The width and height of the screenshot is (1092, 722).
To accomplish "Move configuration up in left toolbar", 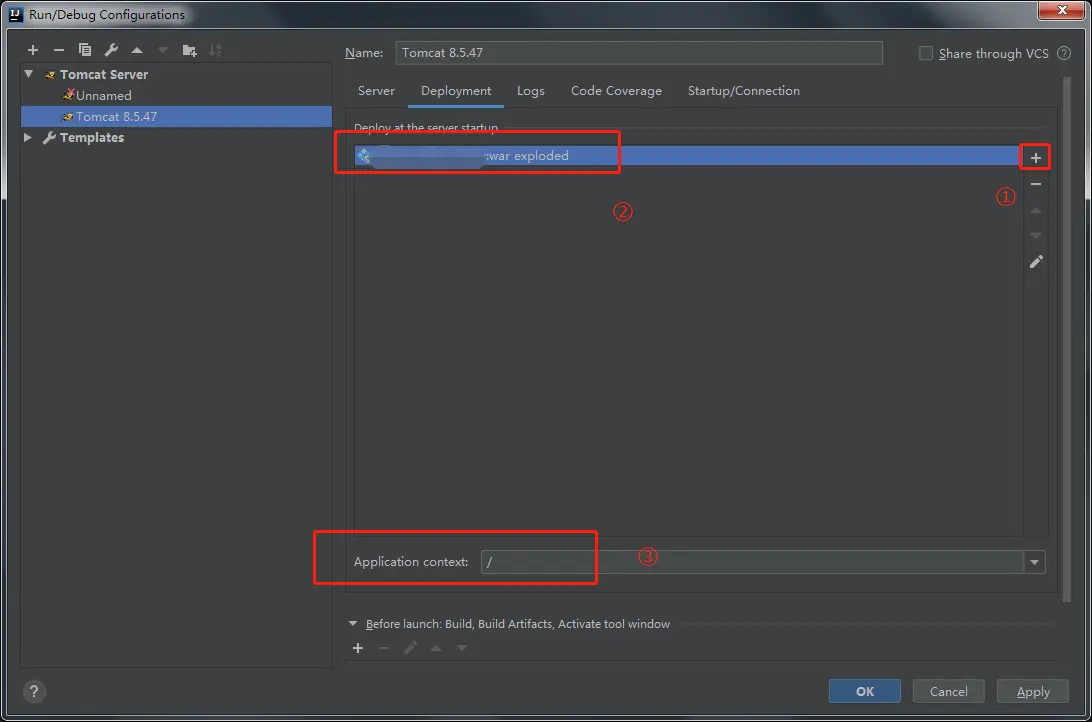I will click(x=137, y=50).
